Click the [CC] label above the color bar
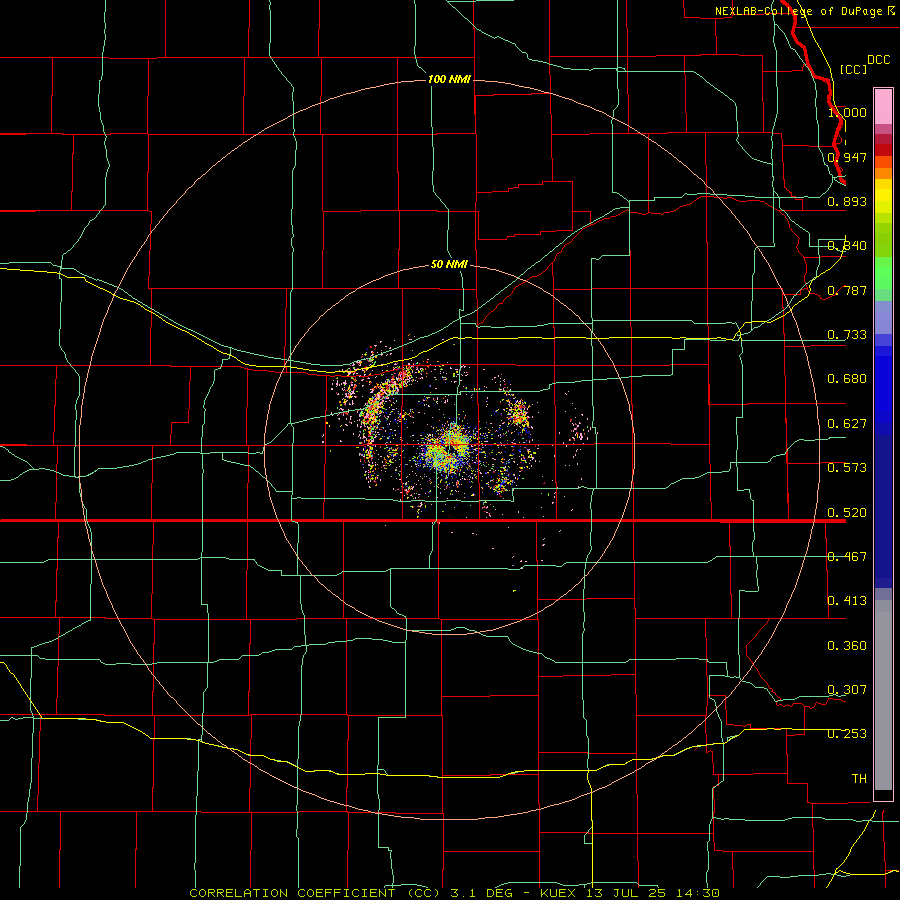Viewport: 900px width, 900px height. point(853,69)
